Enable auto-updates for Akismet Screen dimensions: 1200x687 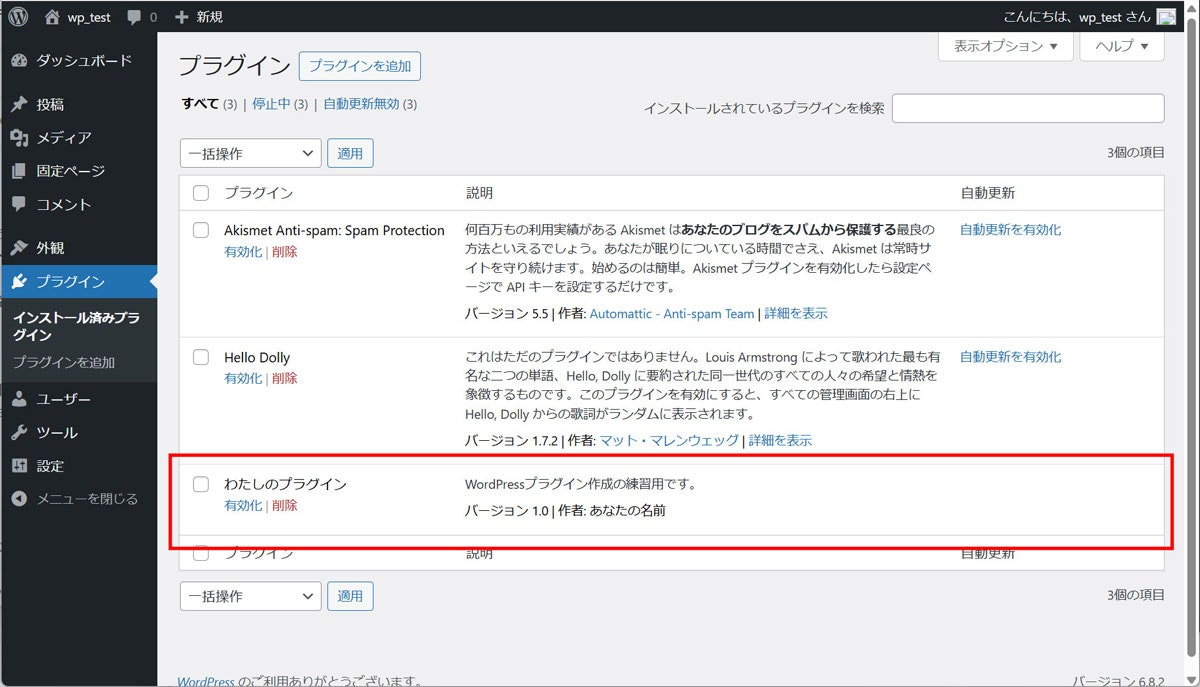1011,230
